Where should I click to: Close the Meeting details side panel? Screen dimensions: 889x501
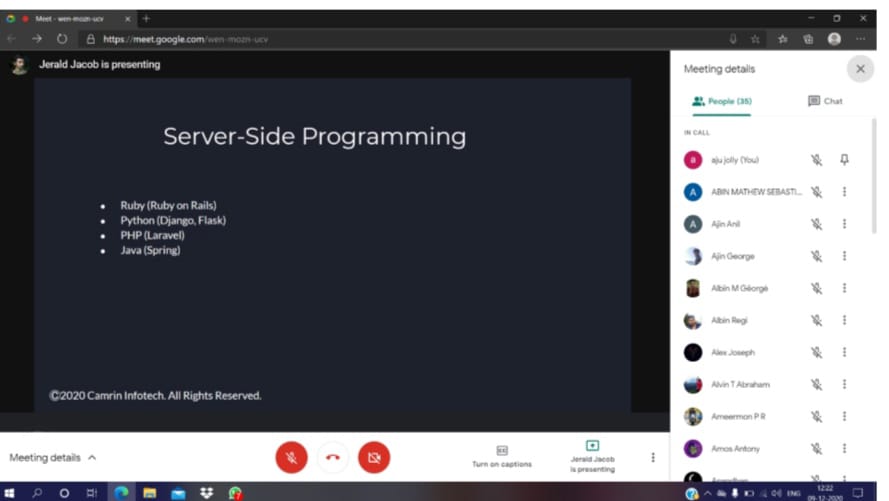point(859,69)
